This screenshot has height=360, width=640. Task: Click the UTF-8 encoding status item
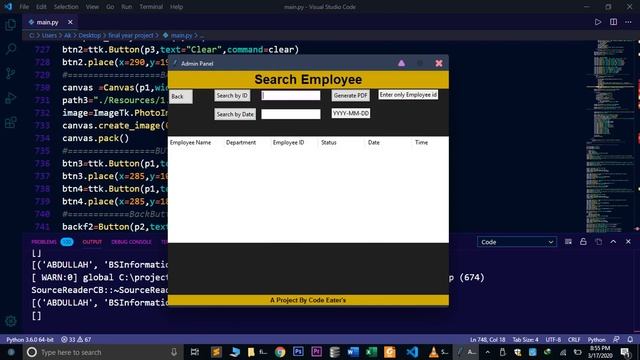click(553, 340)
